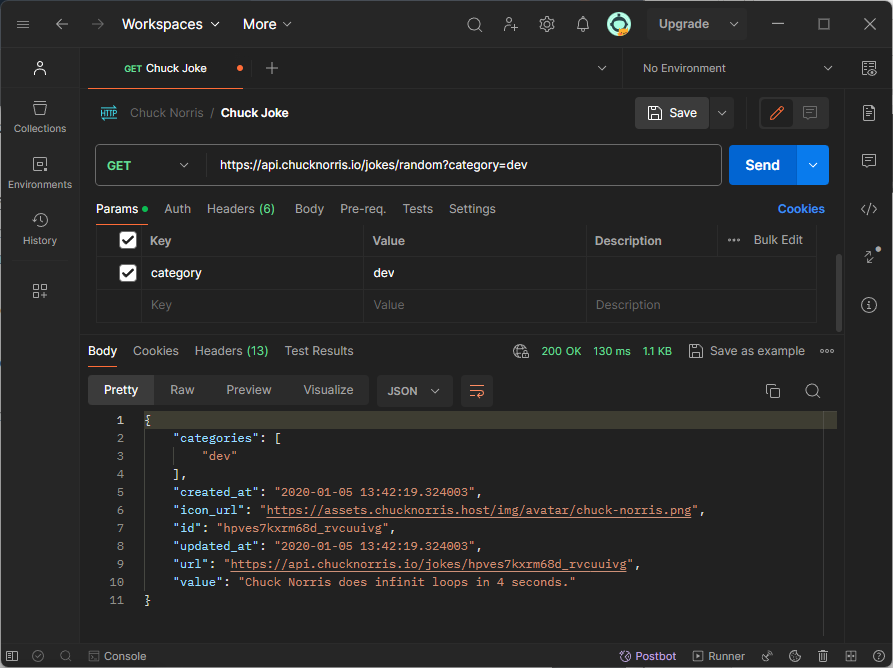Open the Runner from the status bar
The width and height of the screenshot is (893, 668).
[719, 656]
